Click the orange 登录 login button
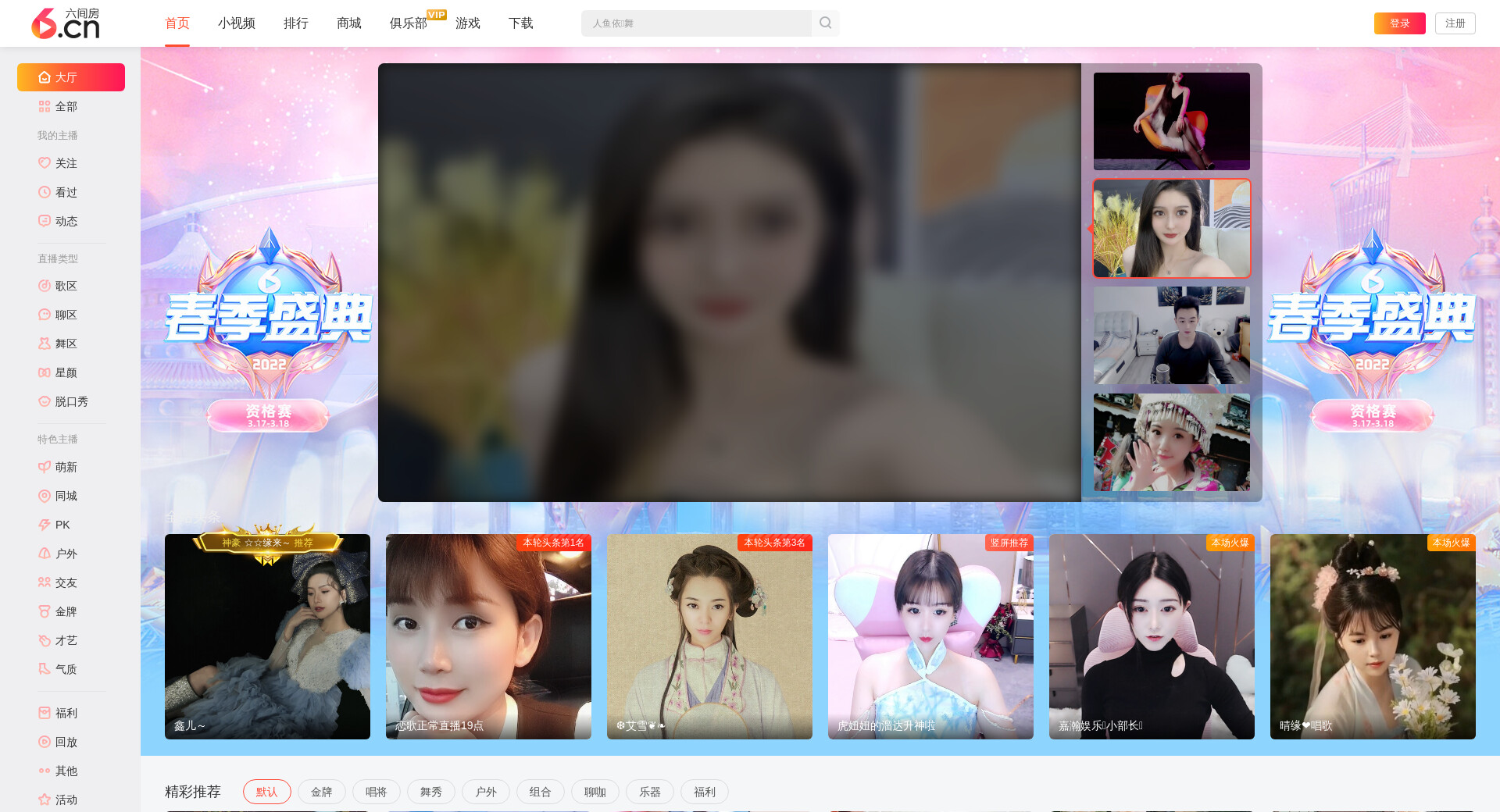Image resolution: width=1500 pixels, height=812 pixels. pyautogui.click(x=1399, y=23)
